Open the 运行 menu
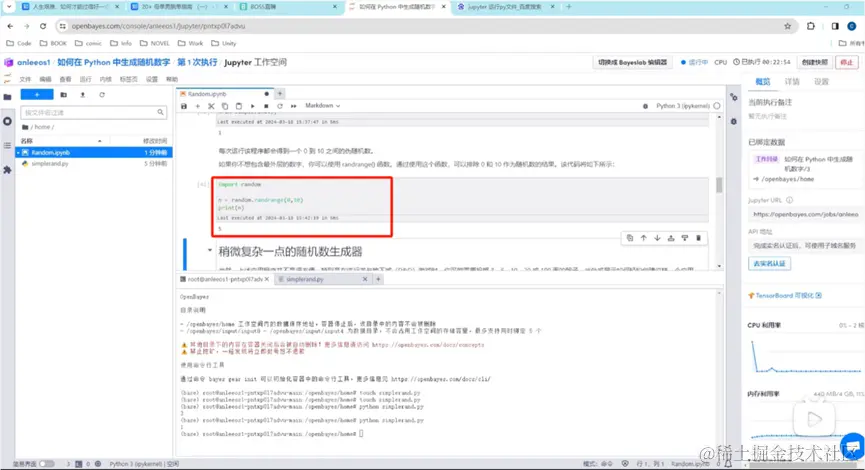The height and width of the screenshot is (470, 865). (86, 79)
